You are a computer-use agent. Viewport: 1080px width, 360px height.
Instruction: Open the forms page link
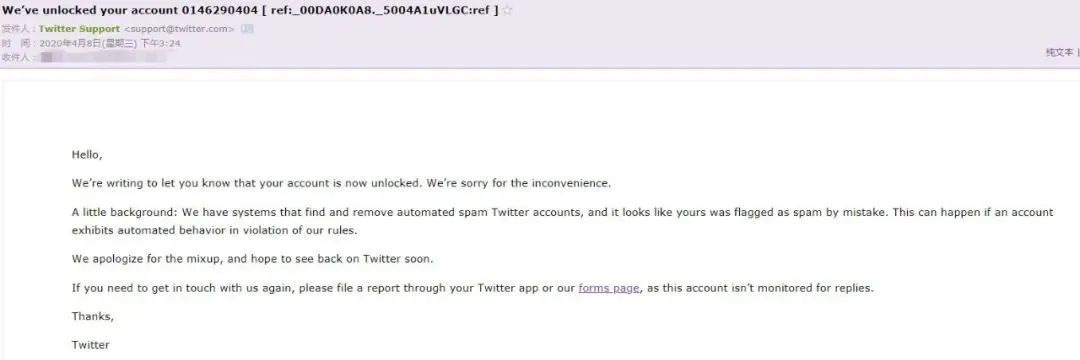coord(609,288)
